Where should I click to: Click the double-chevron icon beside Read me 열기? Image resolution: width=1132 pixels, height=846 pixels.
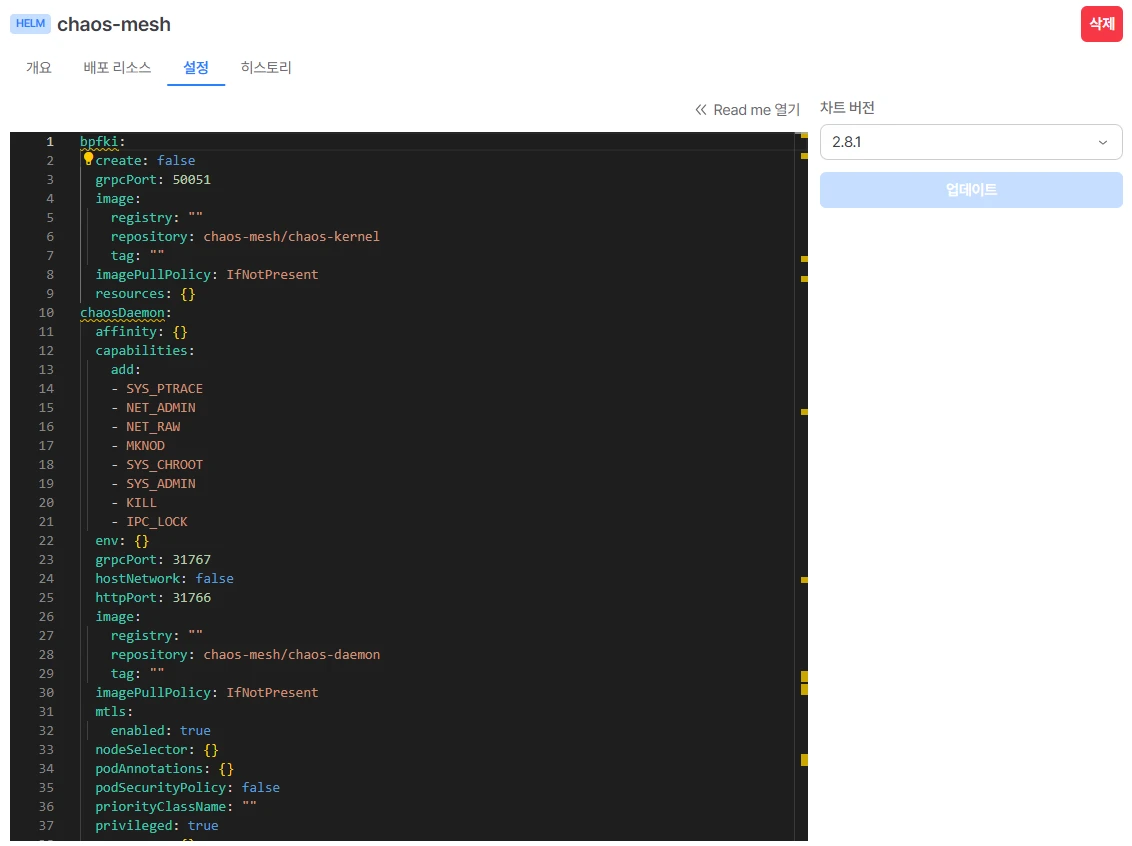(700, 110)
